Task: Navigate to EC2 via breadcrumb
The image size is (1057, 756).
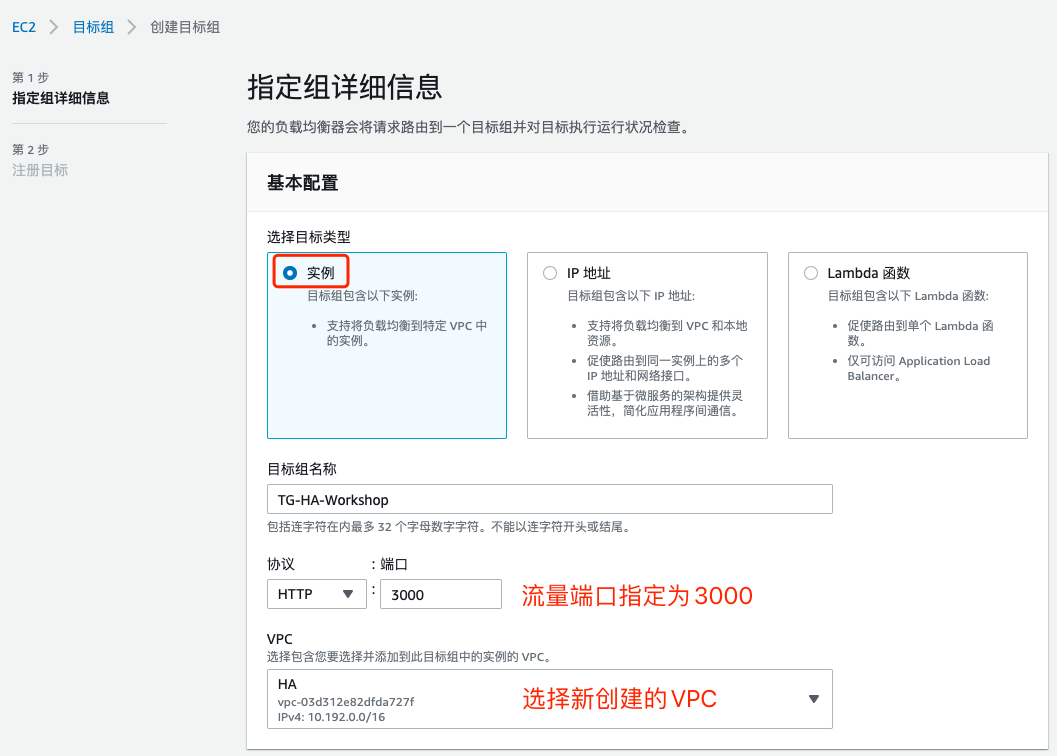Action: [22, 27]
